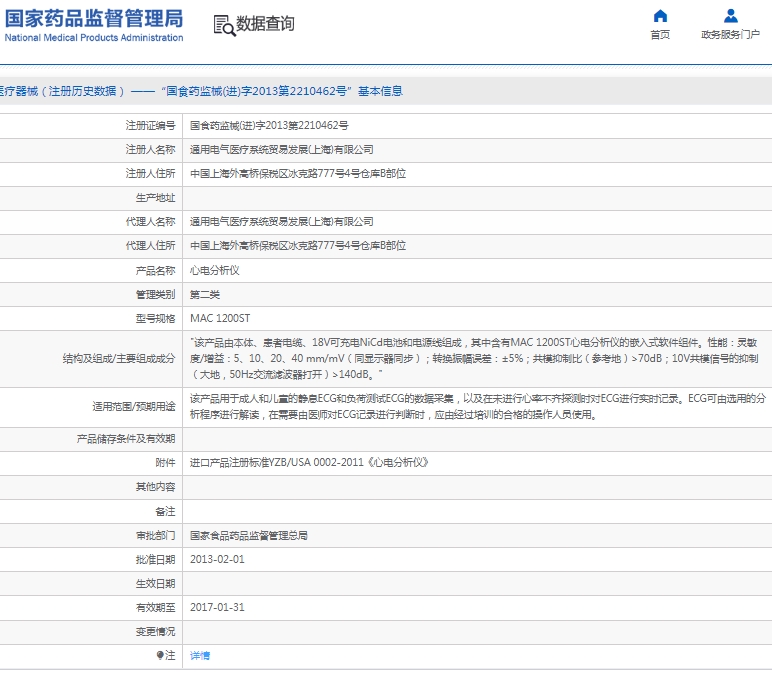Viewport: 772px width, 678px height.
Task: Click the 注册人住所 label
Action: pyautogui.click(x=150, y=174)
